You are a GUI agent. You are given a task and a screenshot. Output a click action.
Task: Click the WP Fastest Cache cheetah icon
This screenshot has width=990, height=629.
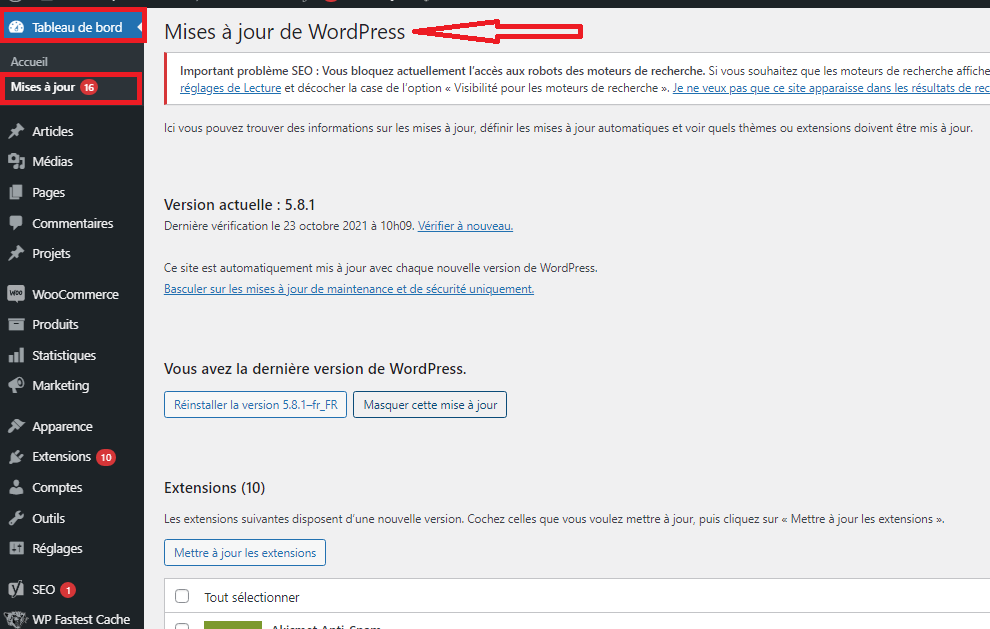[x=16, y=620]
